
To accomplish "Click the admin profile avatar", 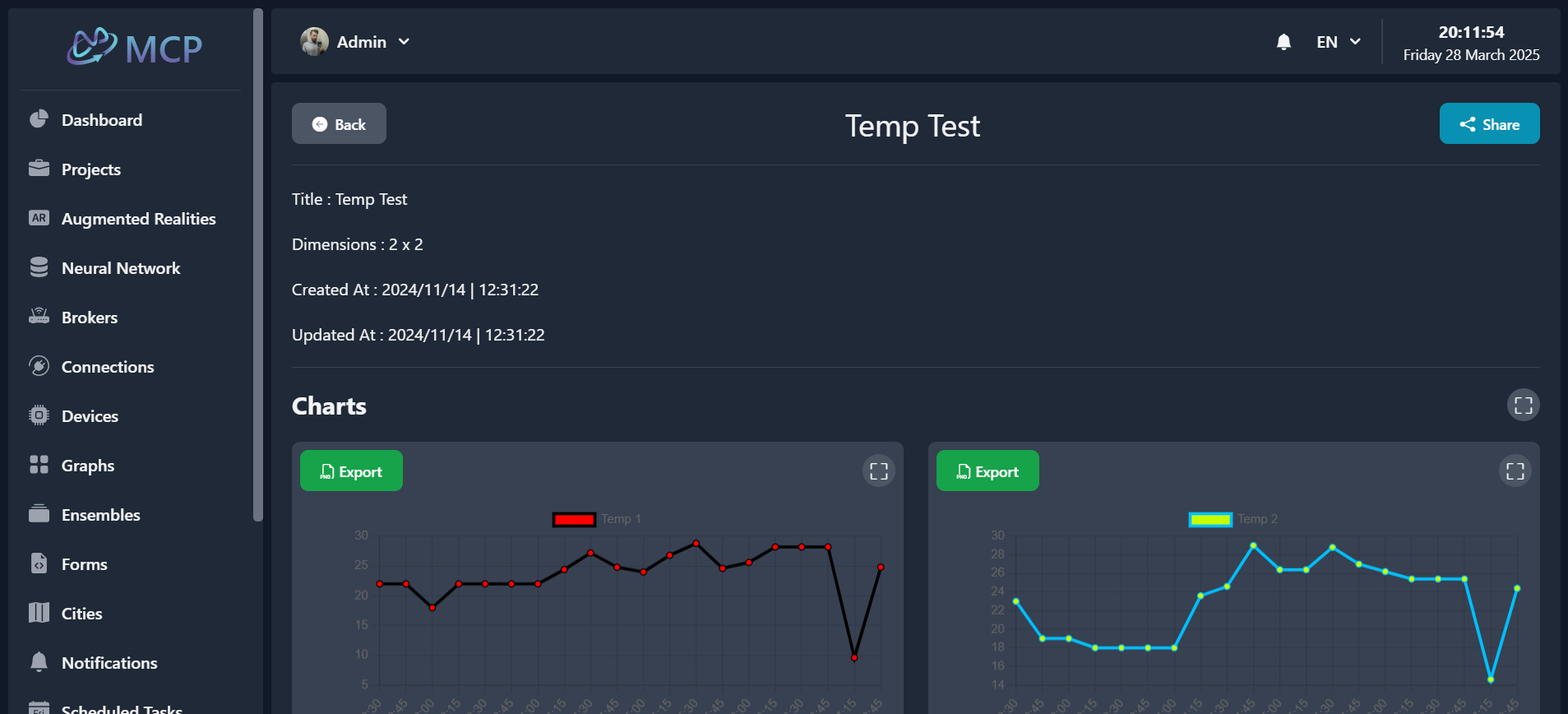I will 314,41.
